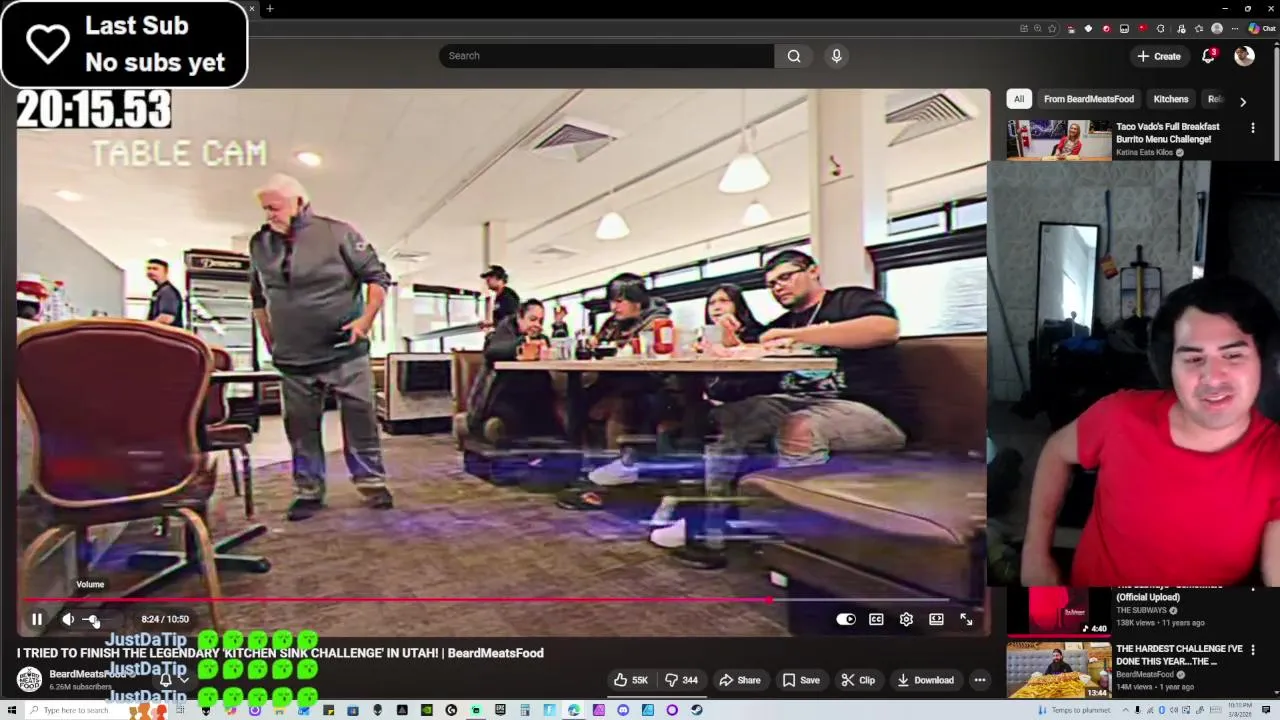Adjust the volume slider handle
The width and height of the screenshot is (1280, 720).
pos(92,620)
